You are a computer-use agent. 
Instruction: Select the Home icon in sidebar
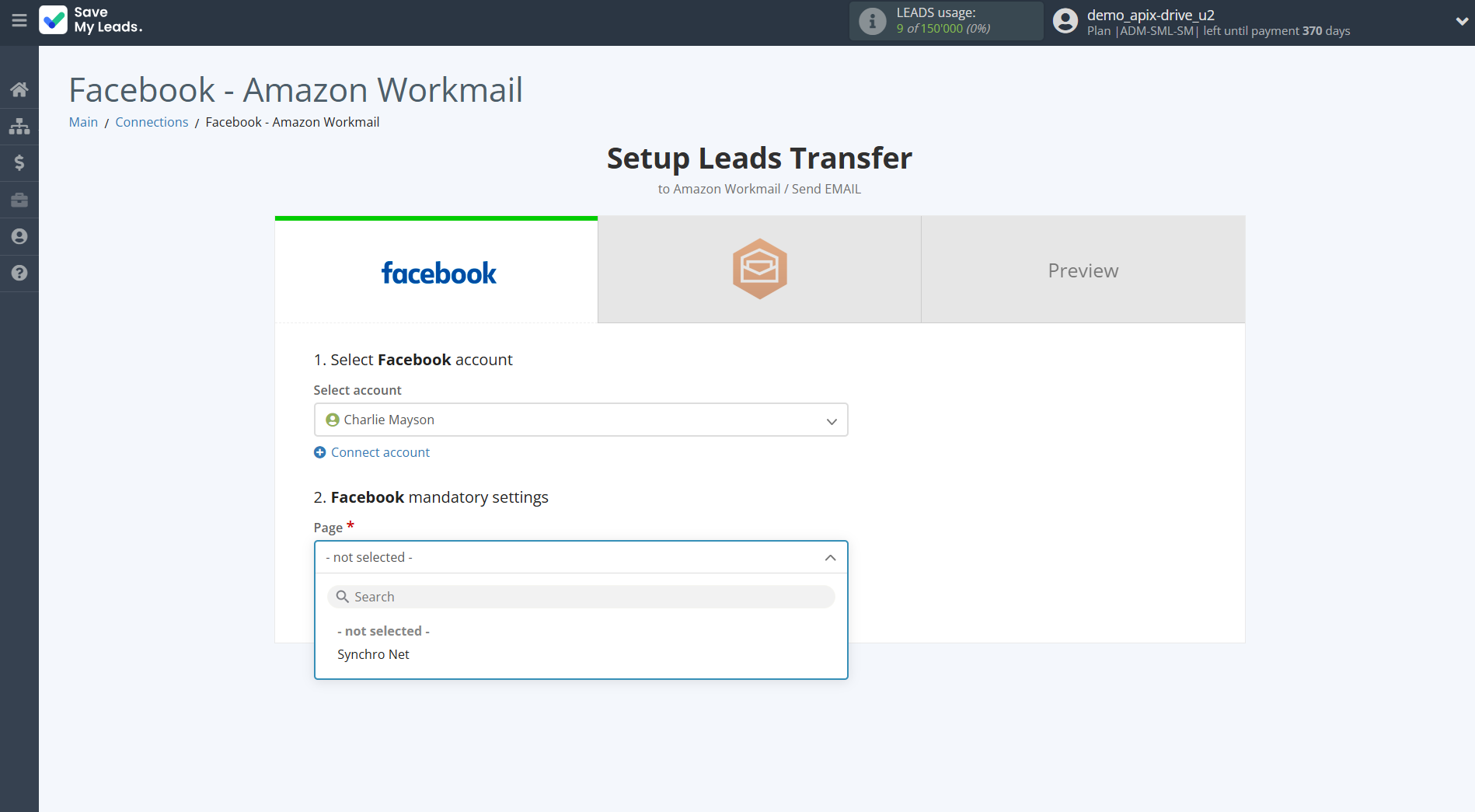pos(19,88)
